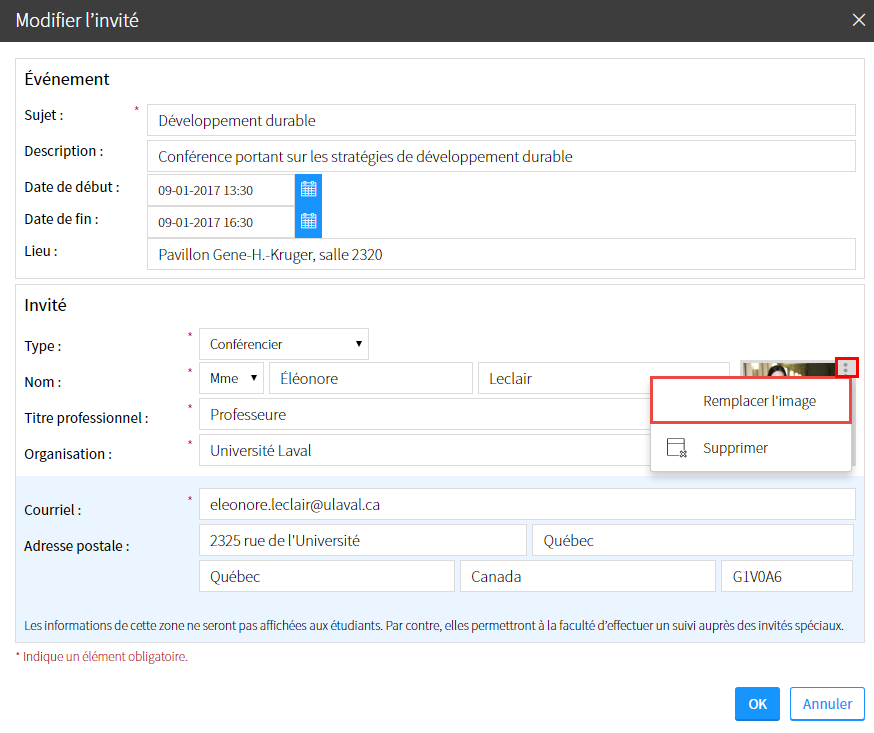
Task: Click the postal code field G1V0A6
Action: [x=786, y=576]
